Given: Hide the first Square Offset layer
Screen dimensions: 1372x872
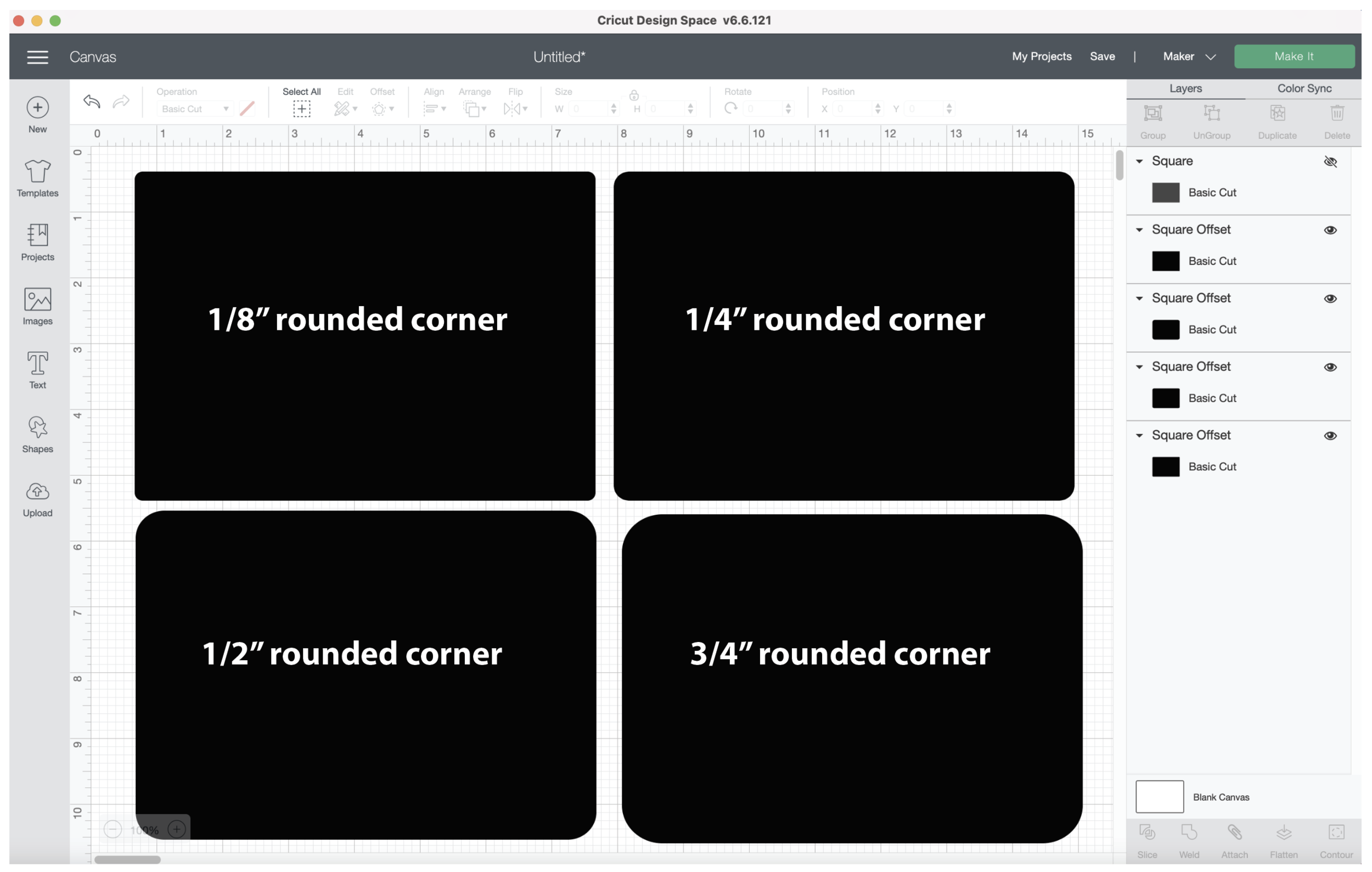Looking at the screenshot, I should [1330, 230].
